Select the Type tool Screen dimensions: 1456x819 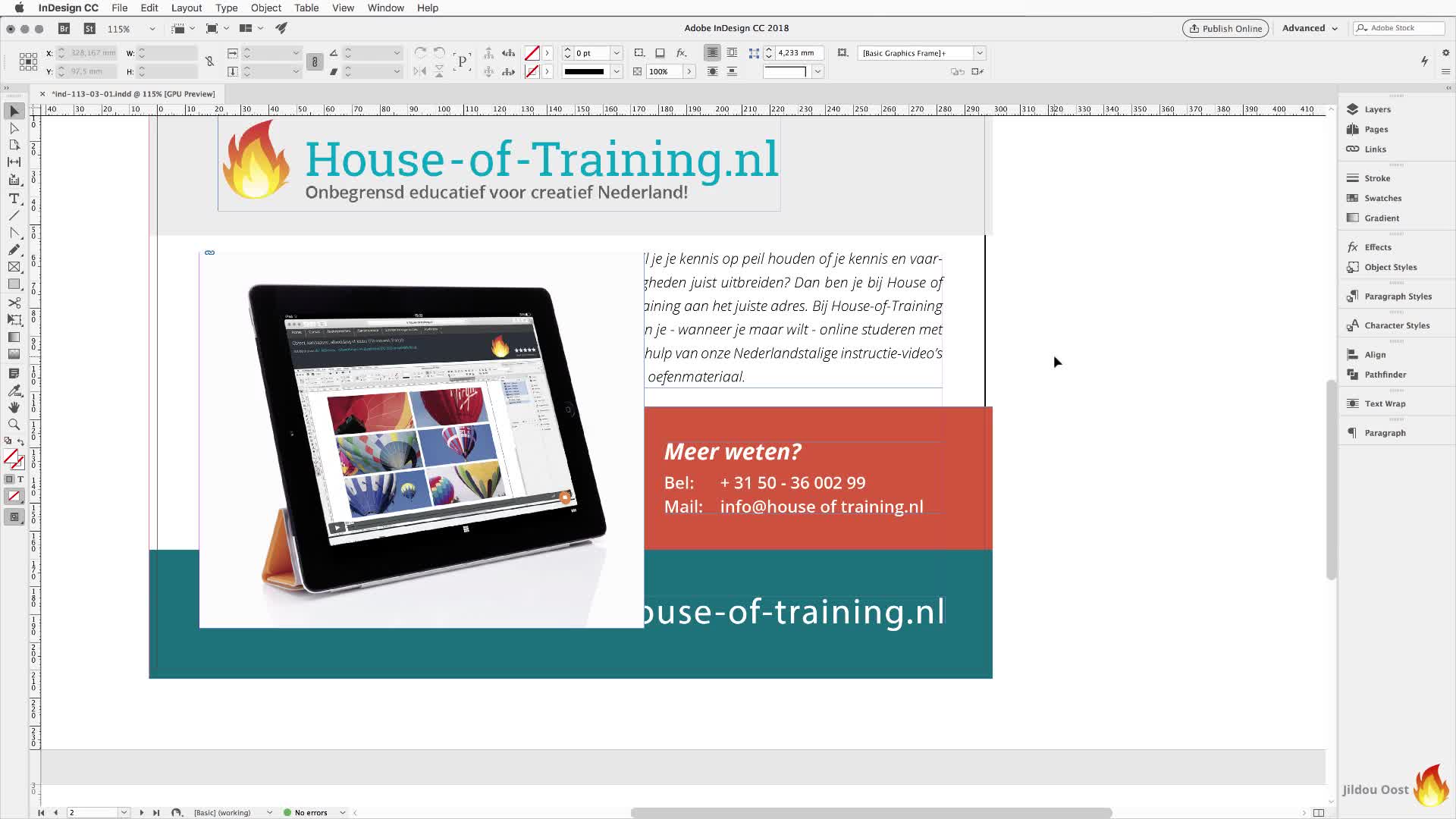pyautogui.click(x=14, y=198)
